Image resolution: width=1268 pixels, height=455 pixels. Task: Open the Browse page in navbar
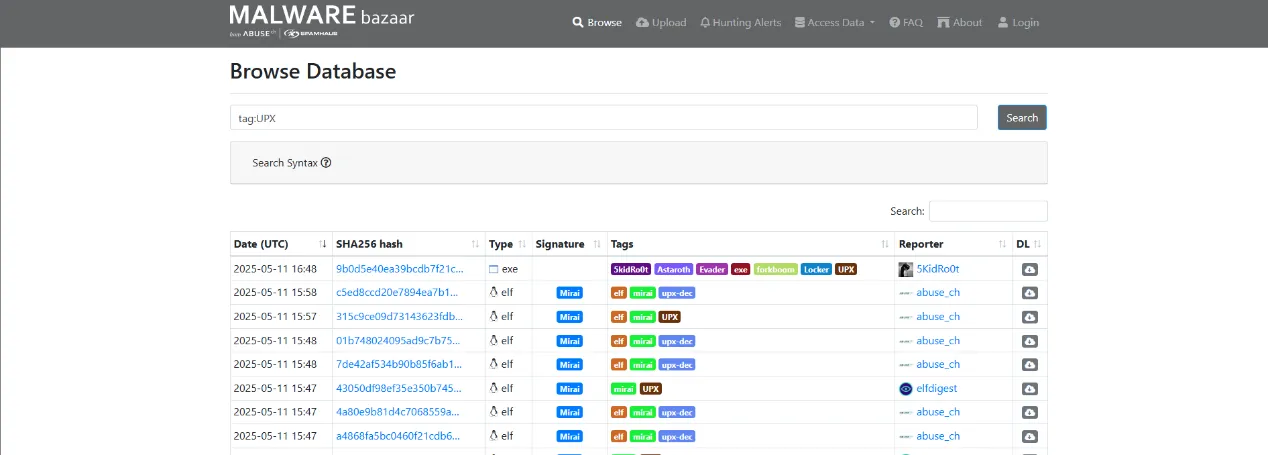(597, 22)
